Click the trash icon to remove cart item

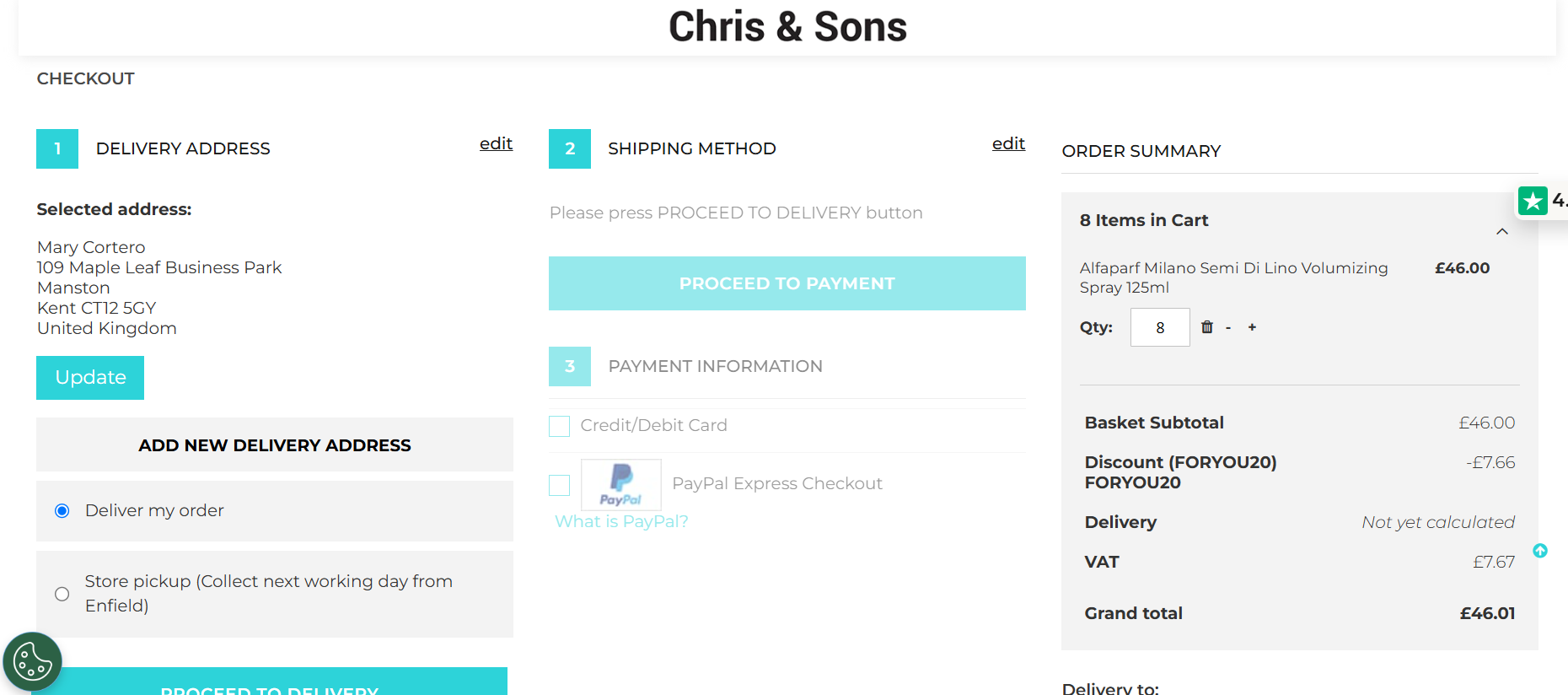(x=1207, y=327)
